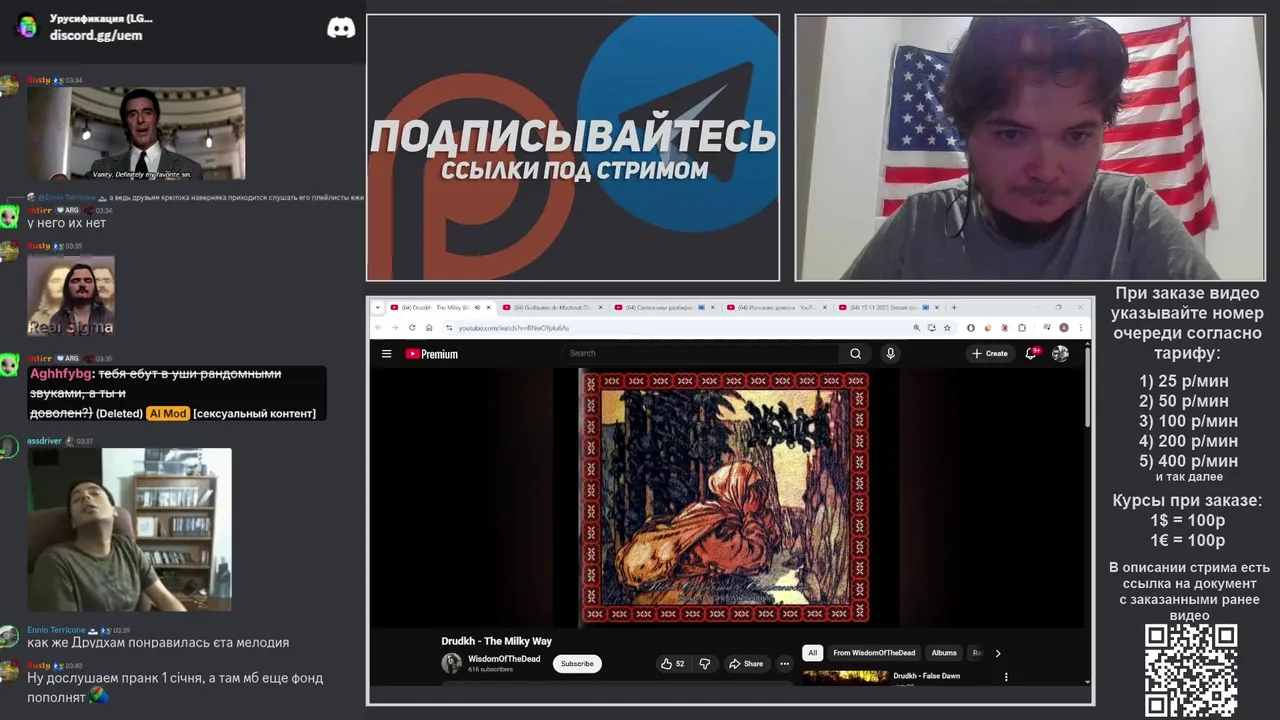1280x720 pixels.
Task: Go back with the browser back arrow
Action: (x=378, y=327)
